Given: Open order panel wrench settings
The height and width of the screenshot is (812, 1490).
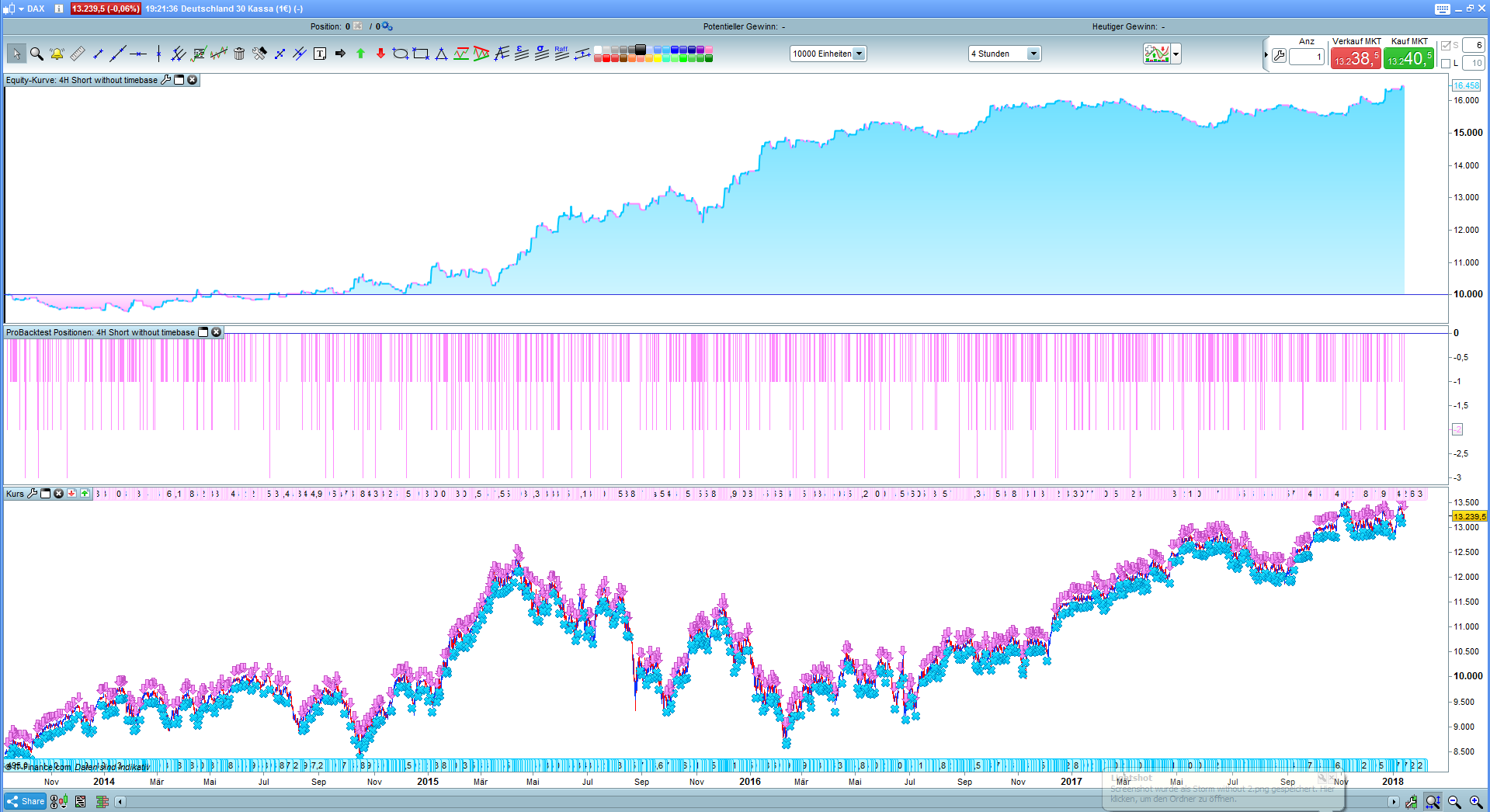Looking at the screenshot, I should (x=1280, y=56).
